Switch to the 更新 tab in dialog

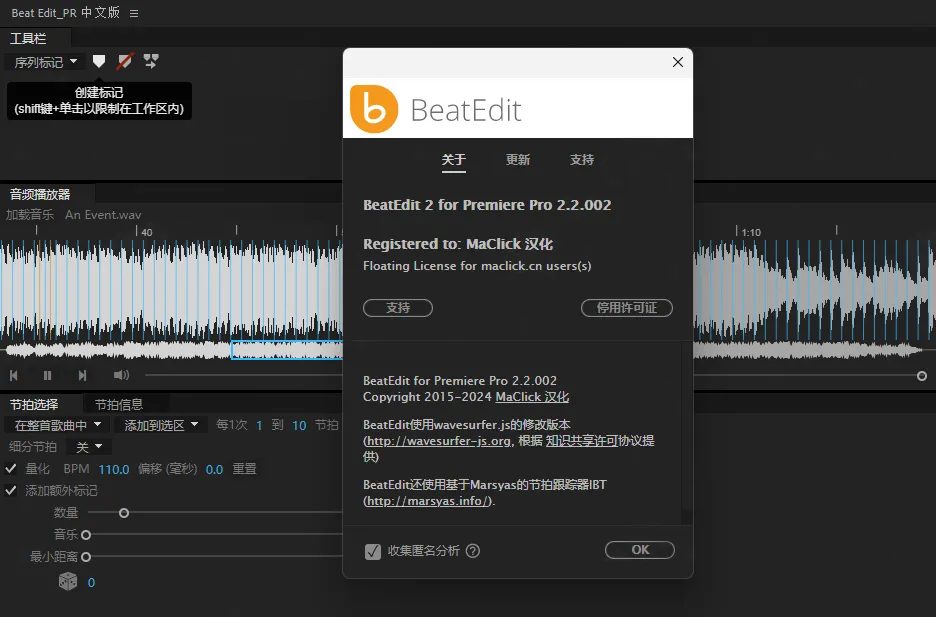518,160
